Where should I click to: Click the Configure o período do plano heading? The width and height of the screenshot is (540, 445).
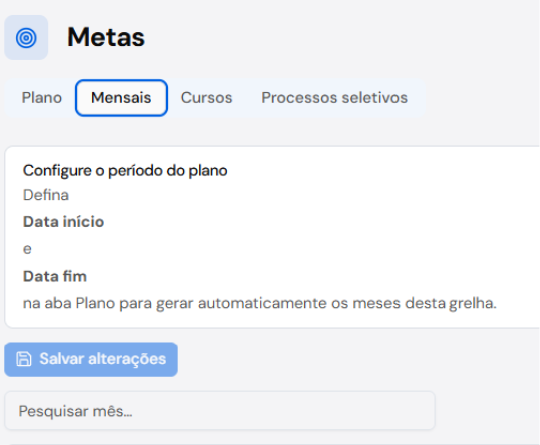125,170
